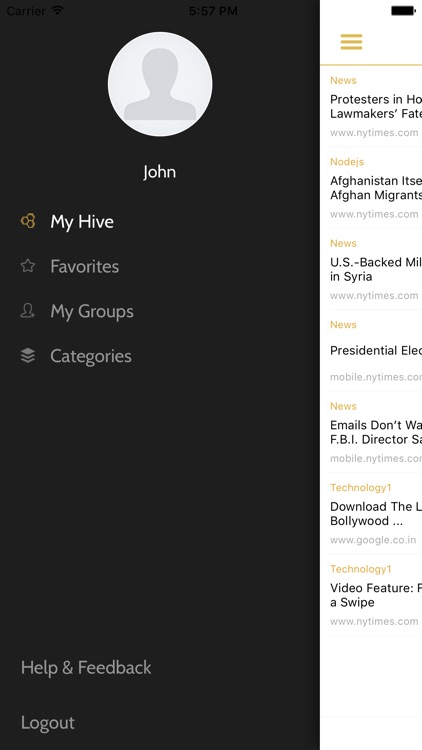Click www.nytimes.com under Protesters article
Viewport: 422px width, 750px height.
(374, 132)
